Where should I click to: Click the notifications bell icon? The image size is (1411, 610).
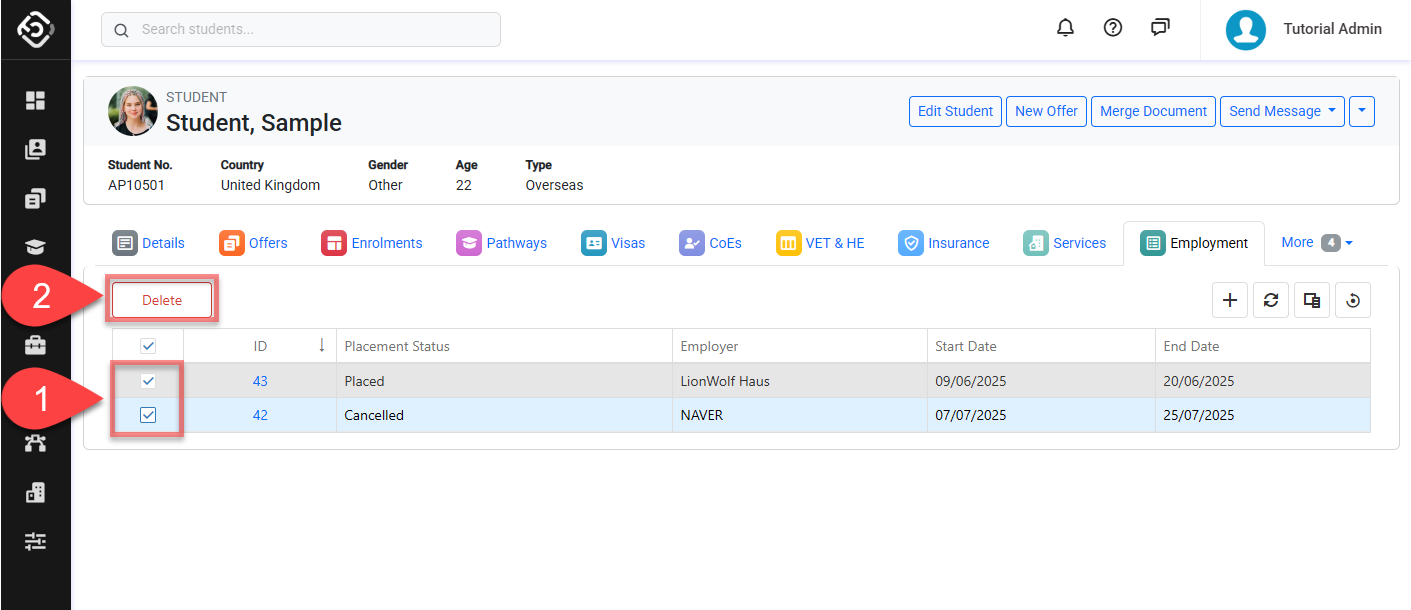tap(1065, 28)
